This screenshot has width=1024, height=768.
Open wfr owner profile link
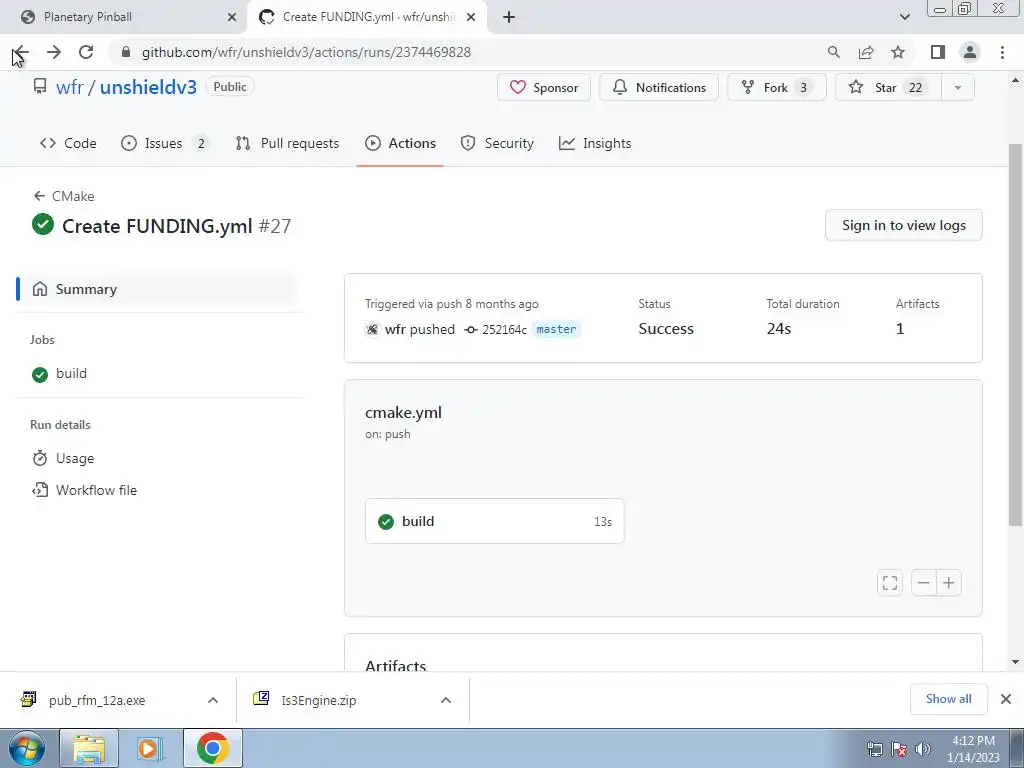coord(70,87)
